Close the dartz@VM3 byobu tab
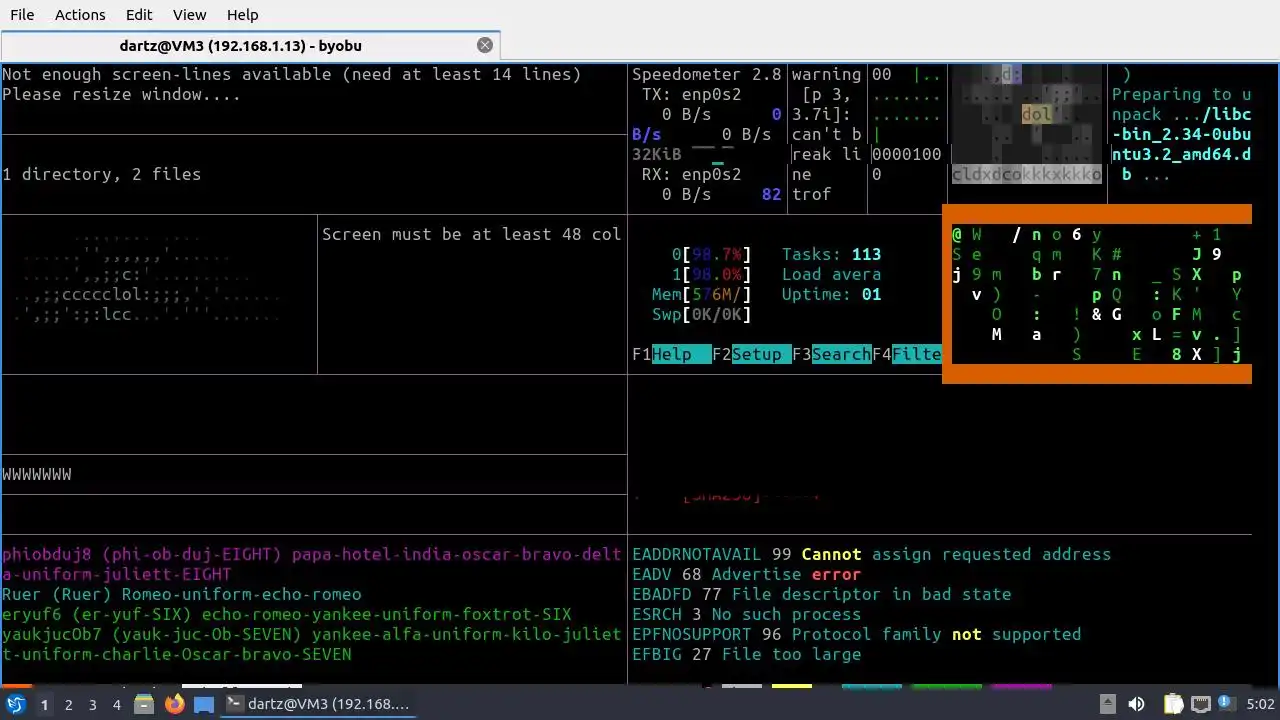The height and width of the screenshot is (720, 1280). pyautogui.click(x=485, y=46)
